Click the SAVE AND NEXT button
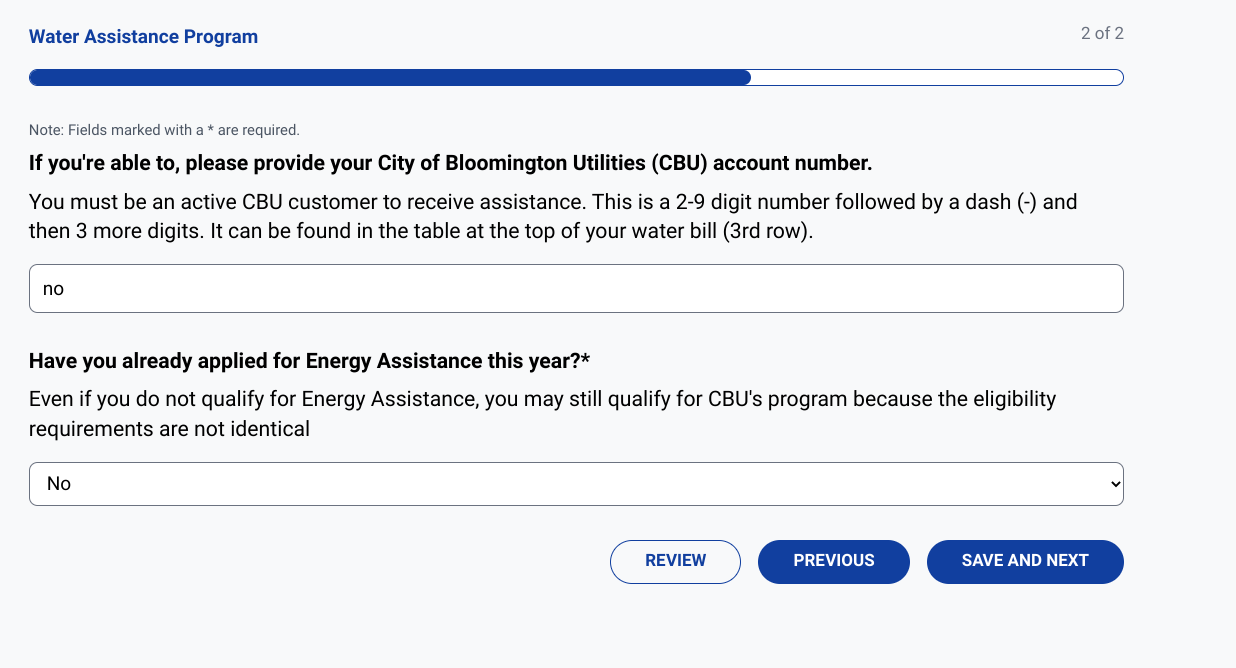The height and width of the screenshot is (668, 1236). point(1024,561)
